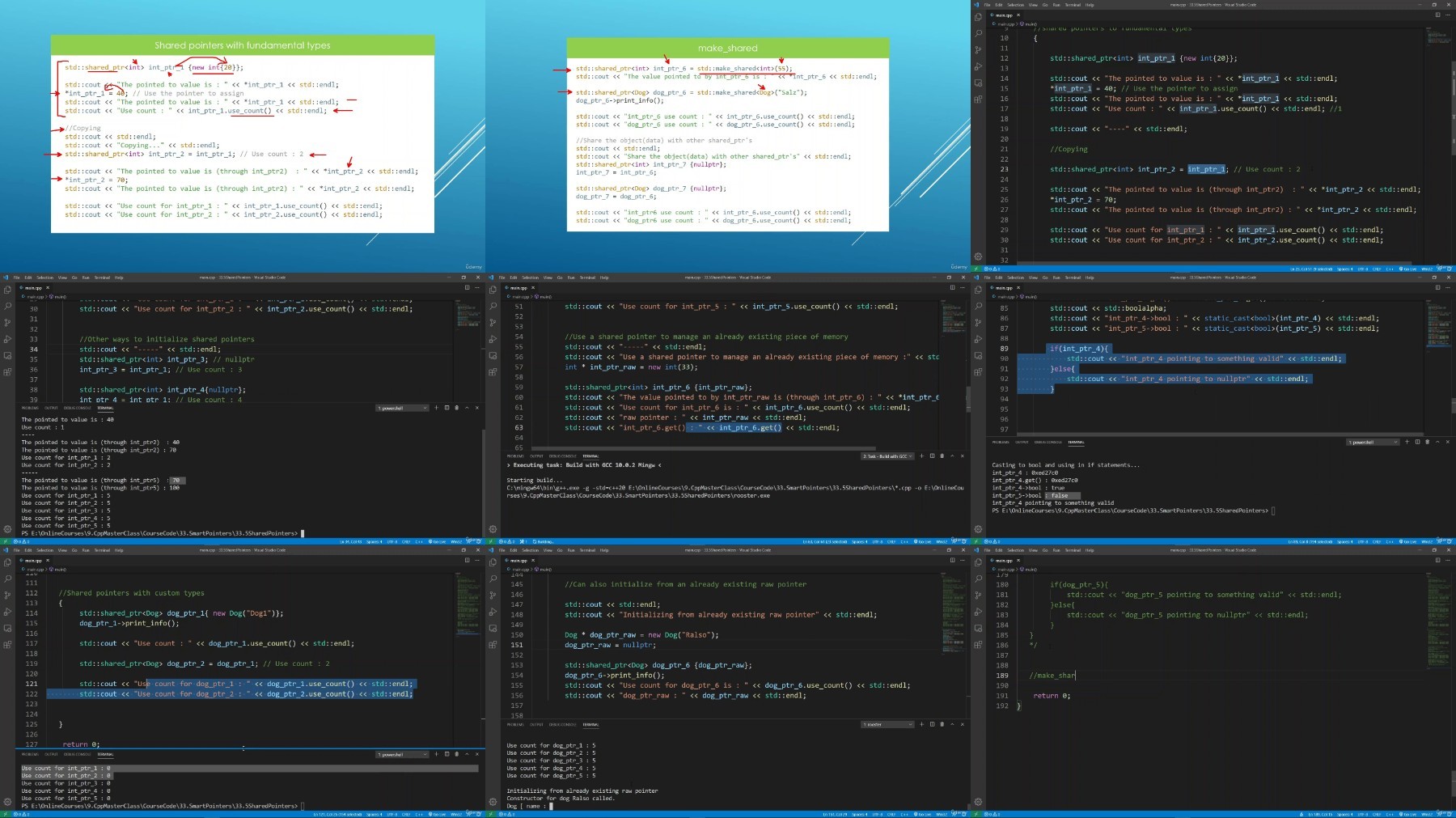Split the editor in the bottom-right VS Code frame

pyautogui.click(x=1437, y=560)
